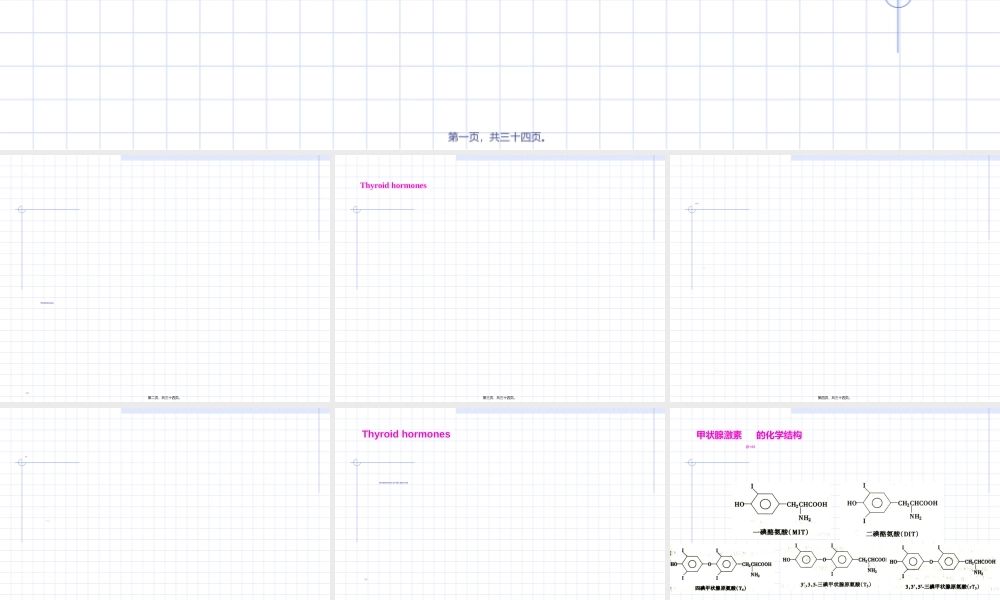Select the DIT chemical structure diagram
Screen dimensions: 1000x600
pyautogui.click(x=892, y=503)
